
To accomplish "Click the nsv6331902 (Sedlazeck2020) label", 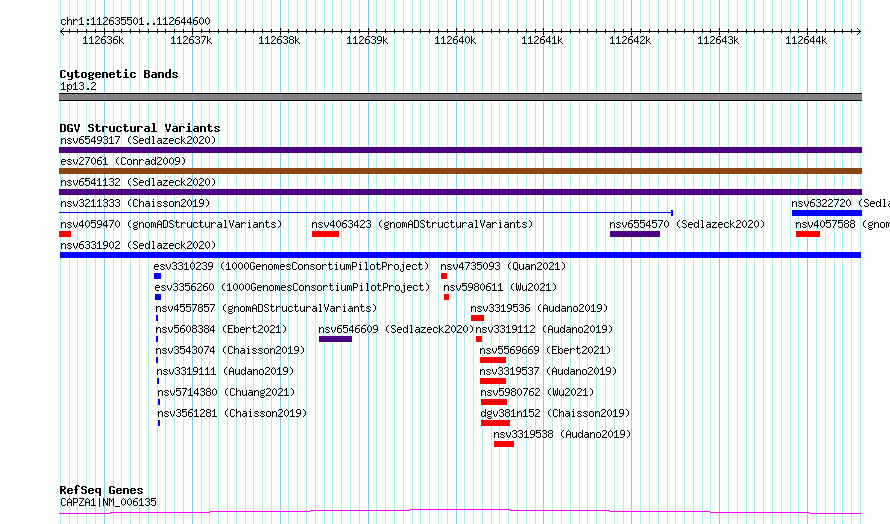I will point(138,245).
